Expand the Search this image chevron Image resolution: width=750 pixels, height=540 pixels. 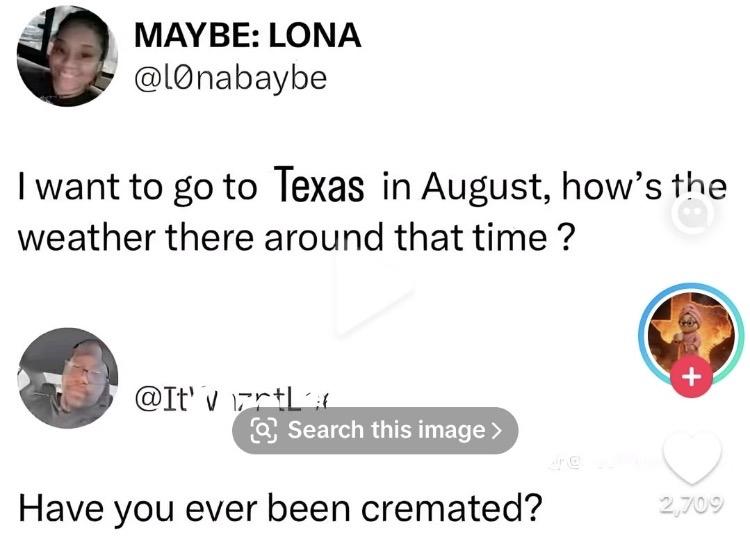click(x=497, y=430)
